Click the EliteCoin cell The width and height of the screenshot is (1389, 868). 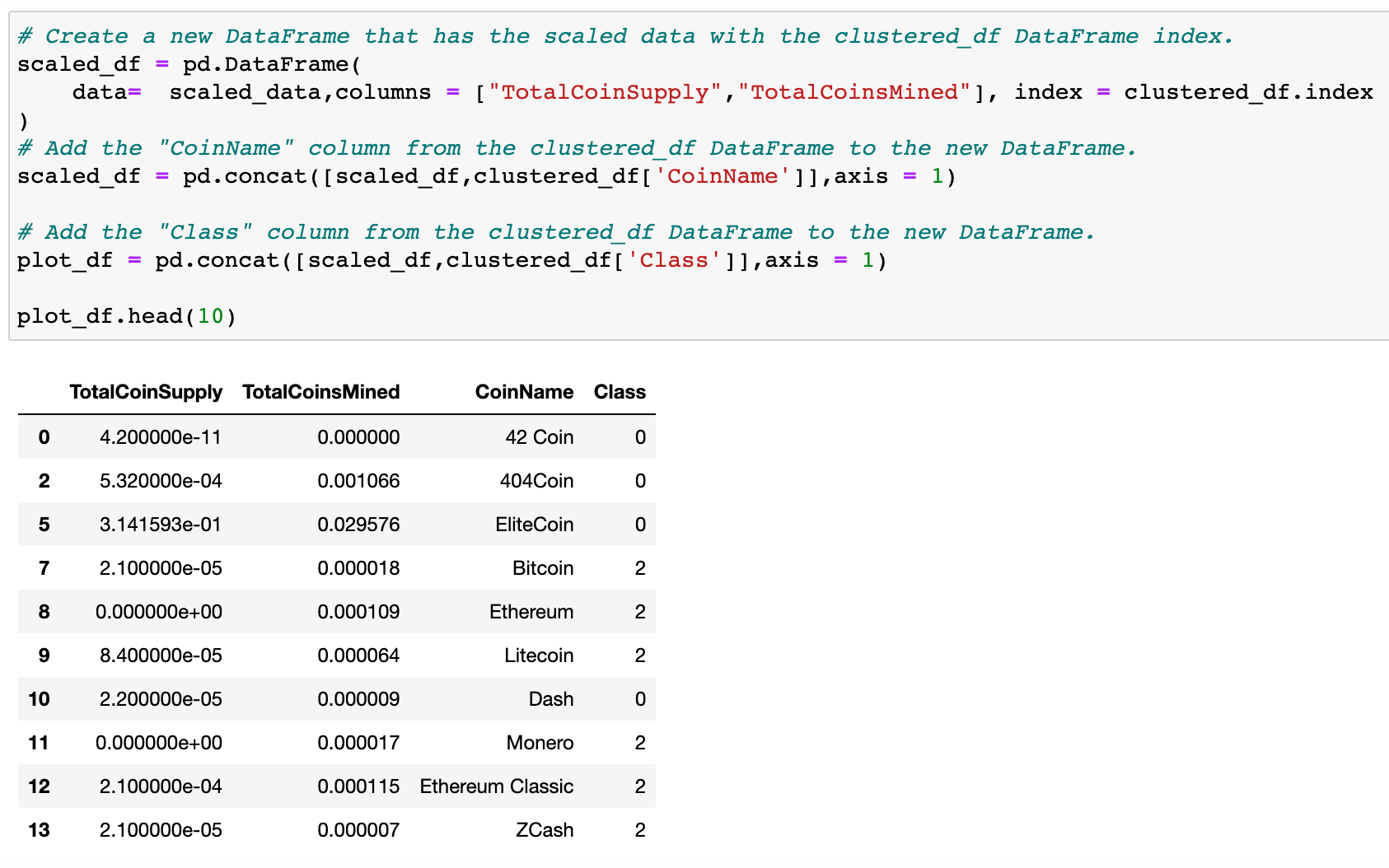tap(535, 525)
